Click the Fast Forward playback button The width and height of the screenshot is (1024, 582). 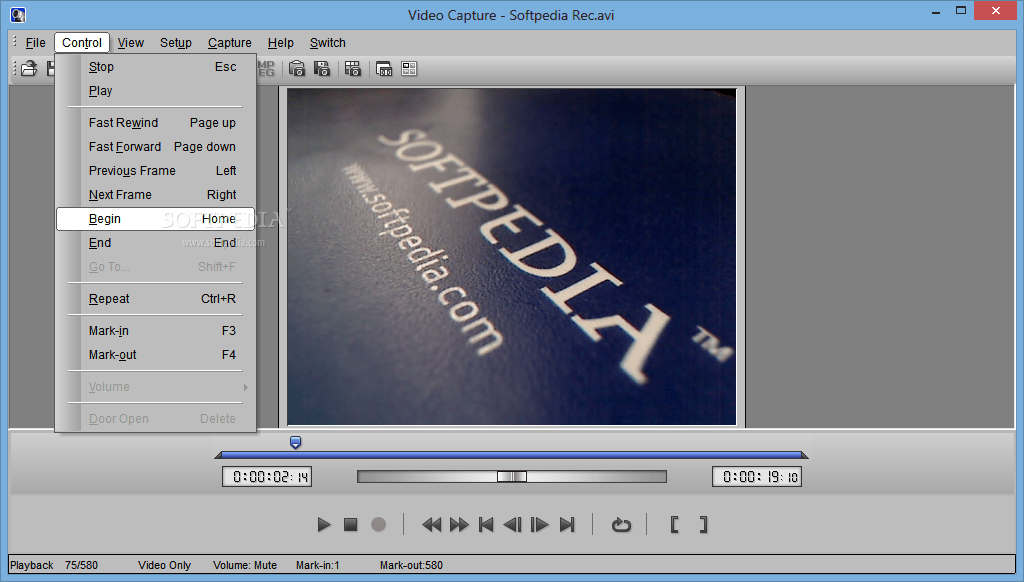tap(458, 524)
